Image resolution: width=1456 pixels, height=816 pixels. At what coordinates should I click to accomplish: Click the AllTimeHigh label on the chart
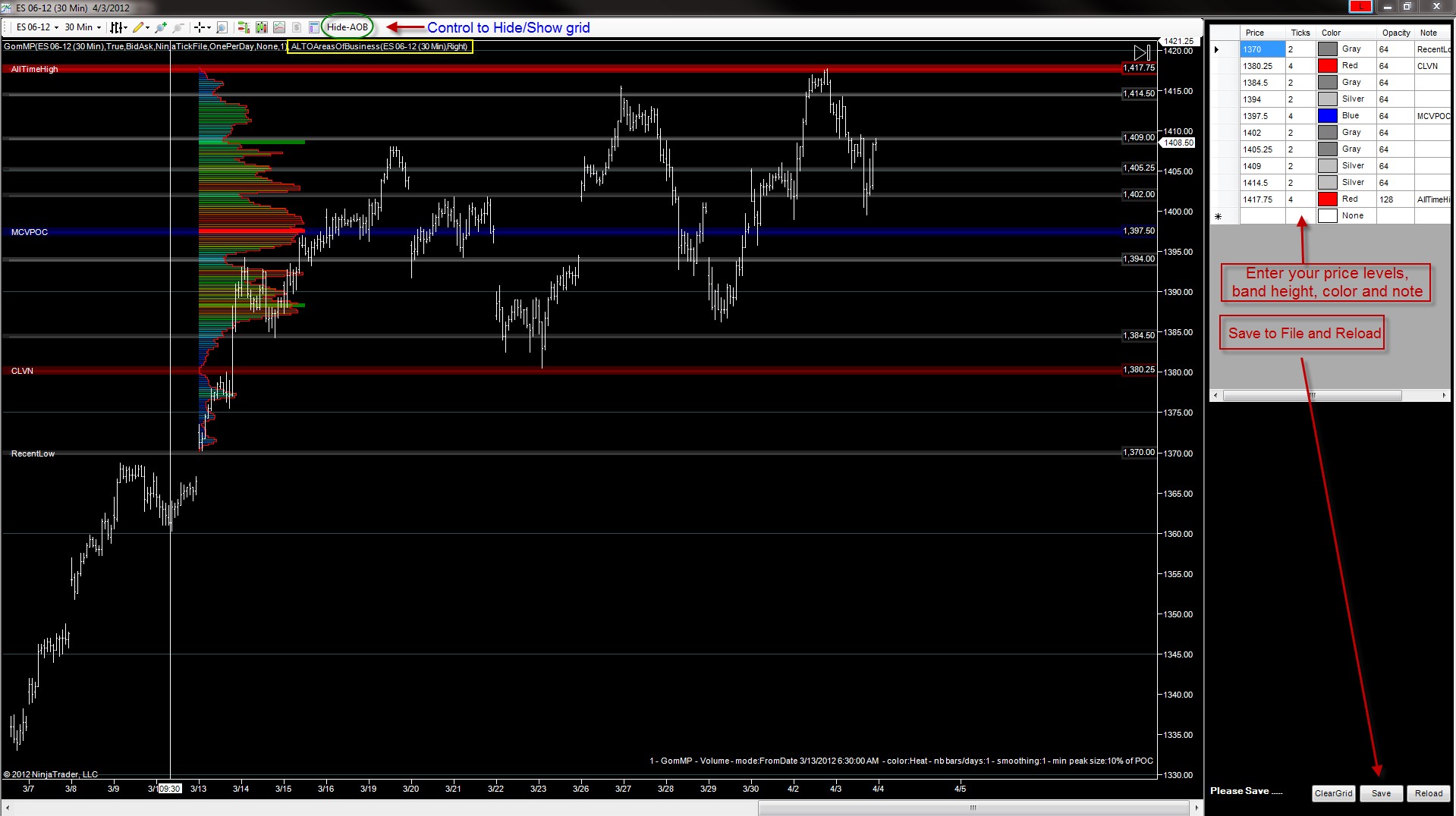35,69
